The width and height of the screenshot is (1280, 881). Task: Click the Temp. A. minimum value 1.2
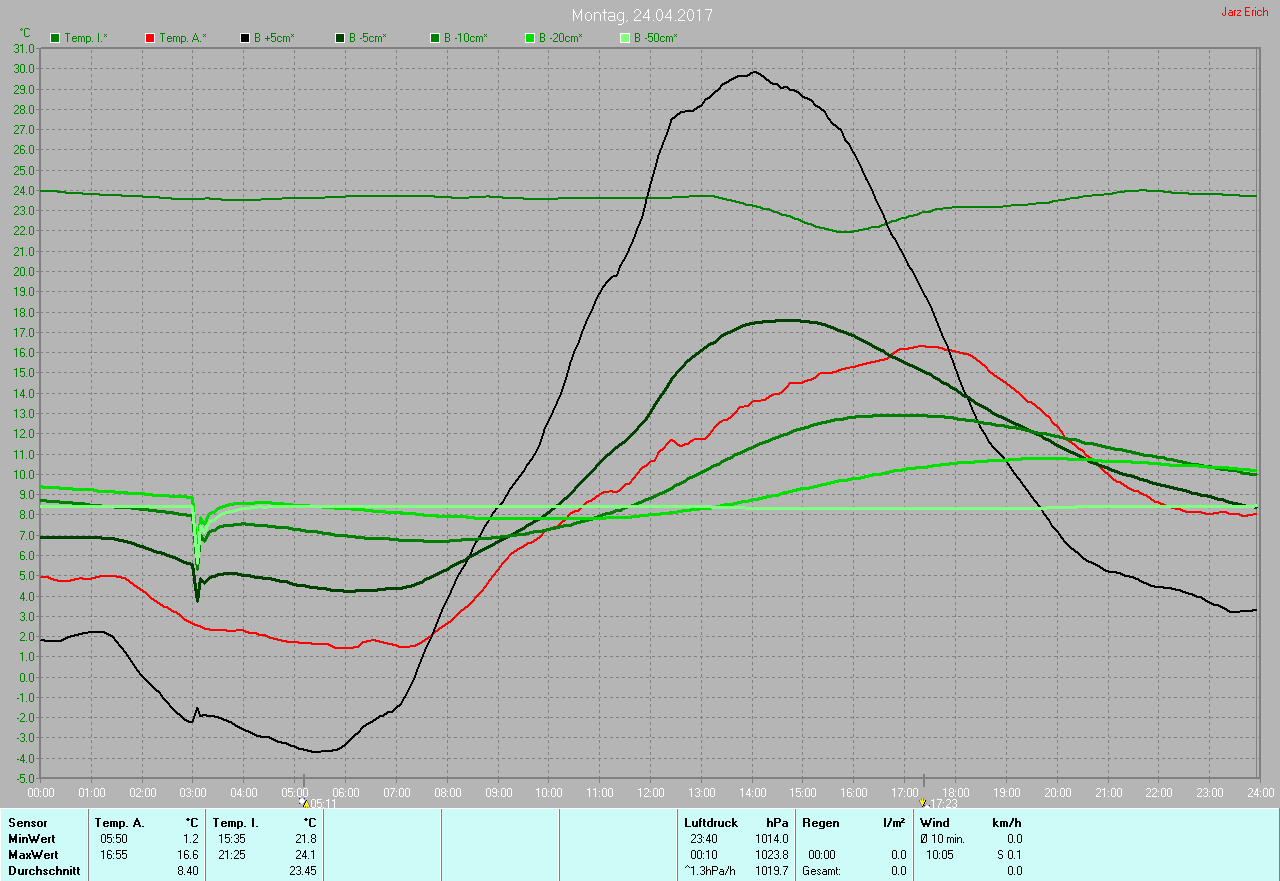click(x=191, y=839)
